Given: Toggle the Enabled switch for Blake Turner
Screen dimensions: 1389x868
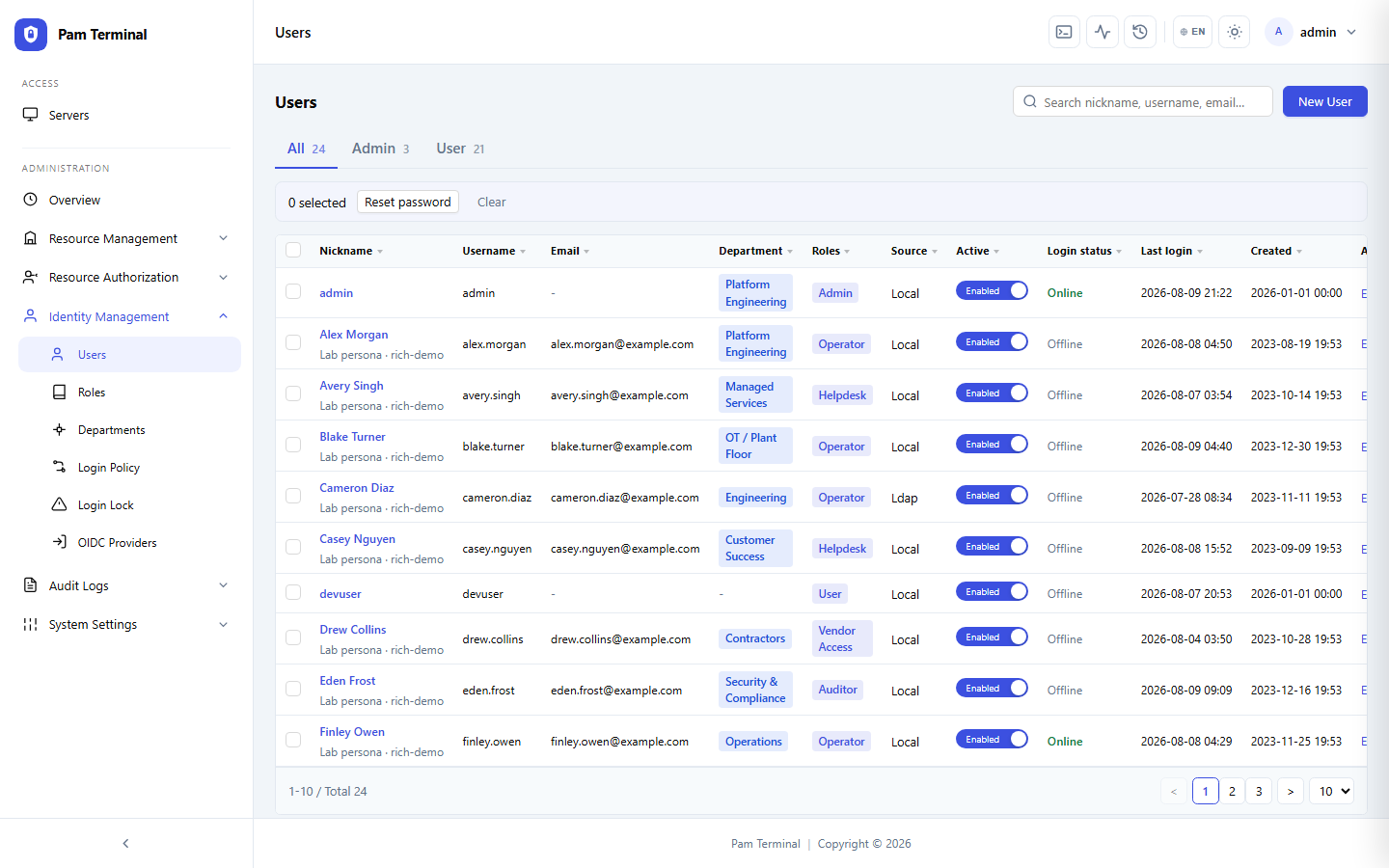Looking at the screenshot, I should pyautogui.click(x=992, y=445).
